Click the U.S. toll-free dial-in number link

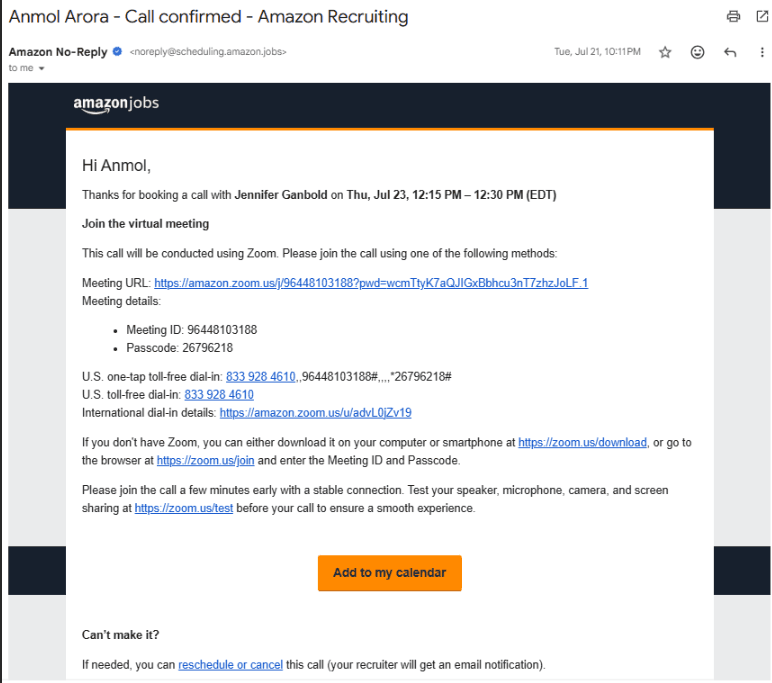coord(219,395)
